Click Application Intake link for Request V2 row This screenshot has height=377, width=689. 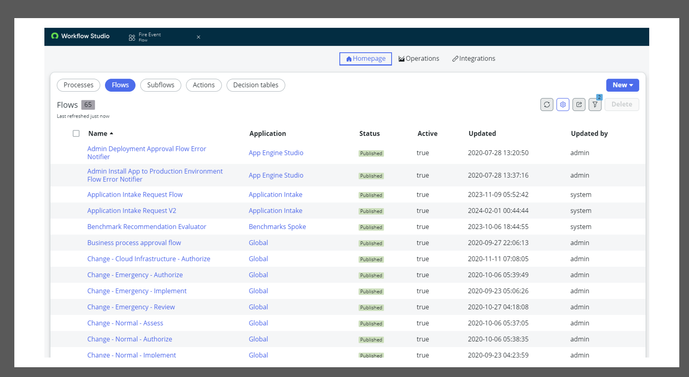[276, 210]
